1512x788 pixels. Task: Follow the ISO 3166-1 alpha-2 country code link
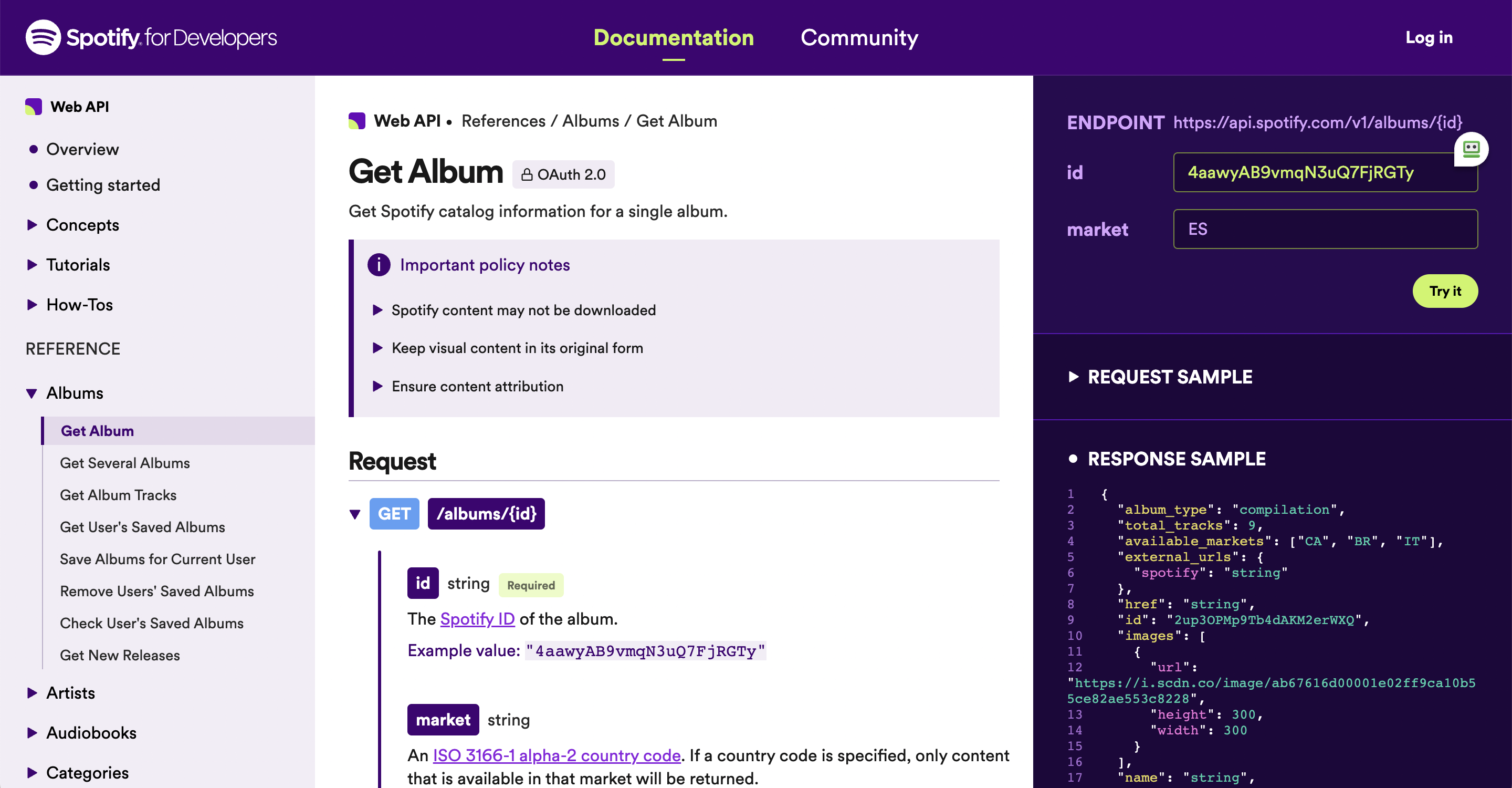click(556, 755)
